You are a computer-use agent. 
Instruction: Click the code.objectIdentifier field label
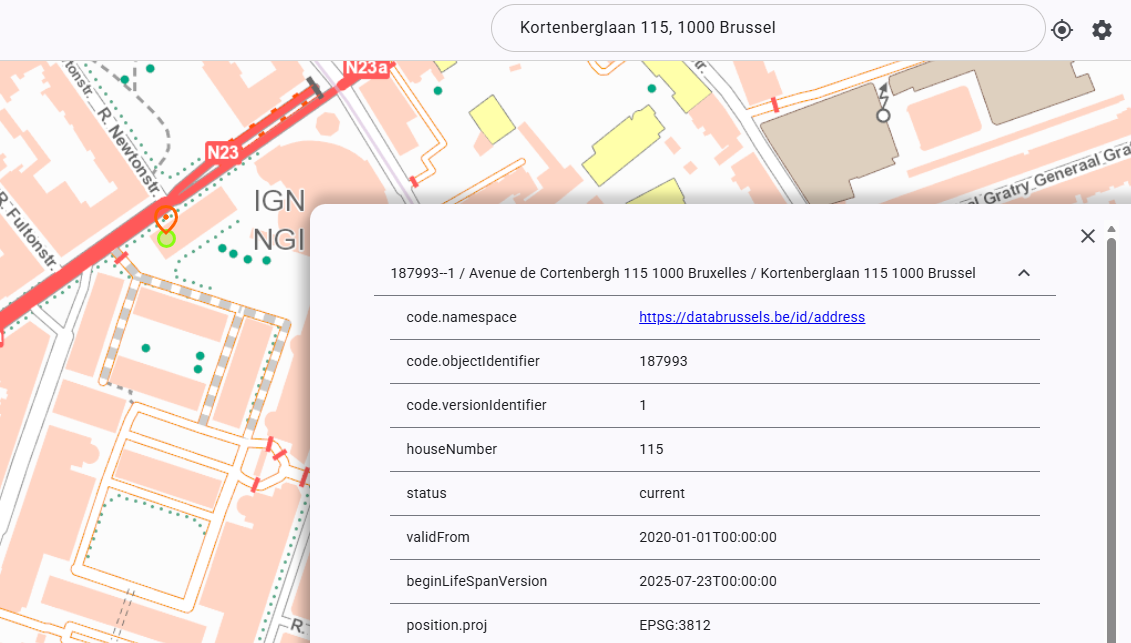tap(472, 361)
